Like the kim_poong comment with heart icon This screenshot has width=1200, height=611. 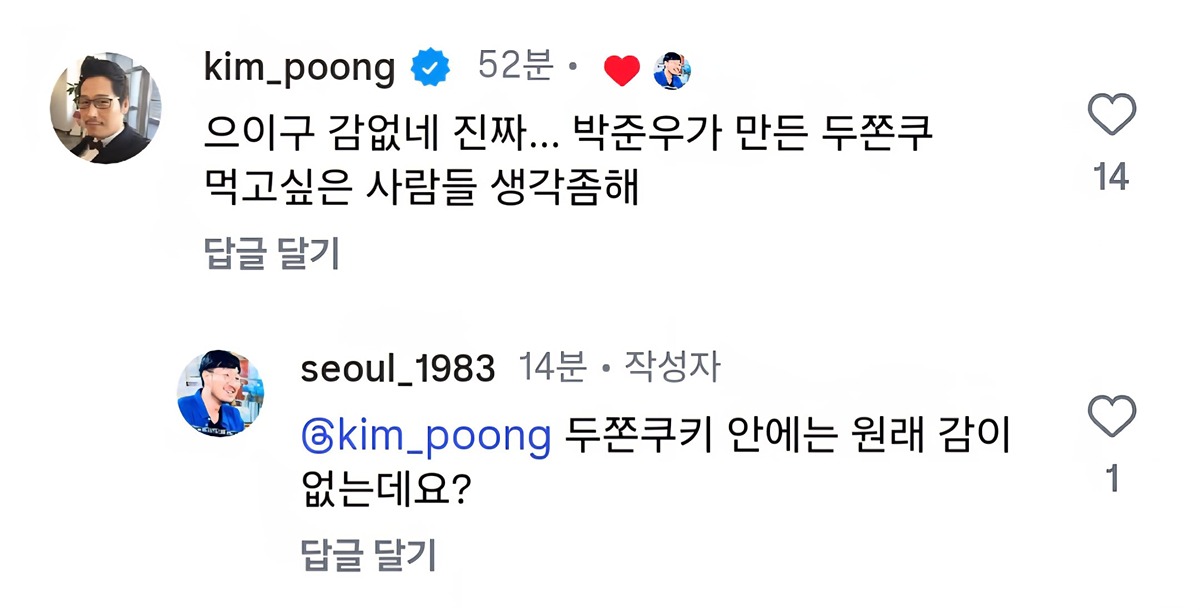click(1111, 115)
